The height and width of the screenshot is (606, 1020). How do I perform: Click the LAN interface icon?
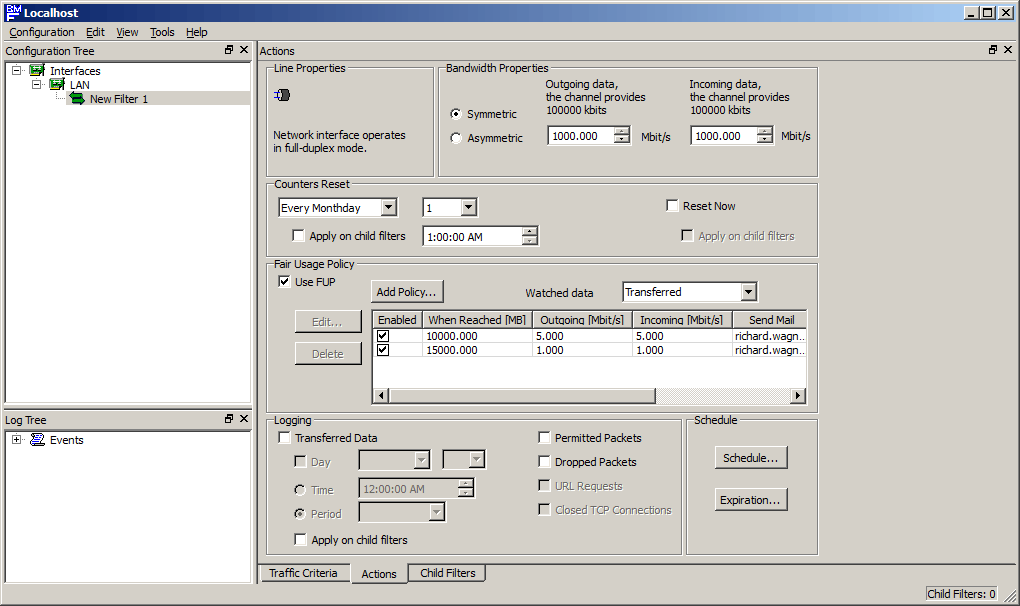[57, 85]
